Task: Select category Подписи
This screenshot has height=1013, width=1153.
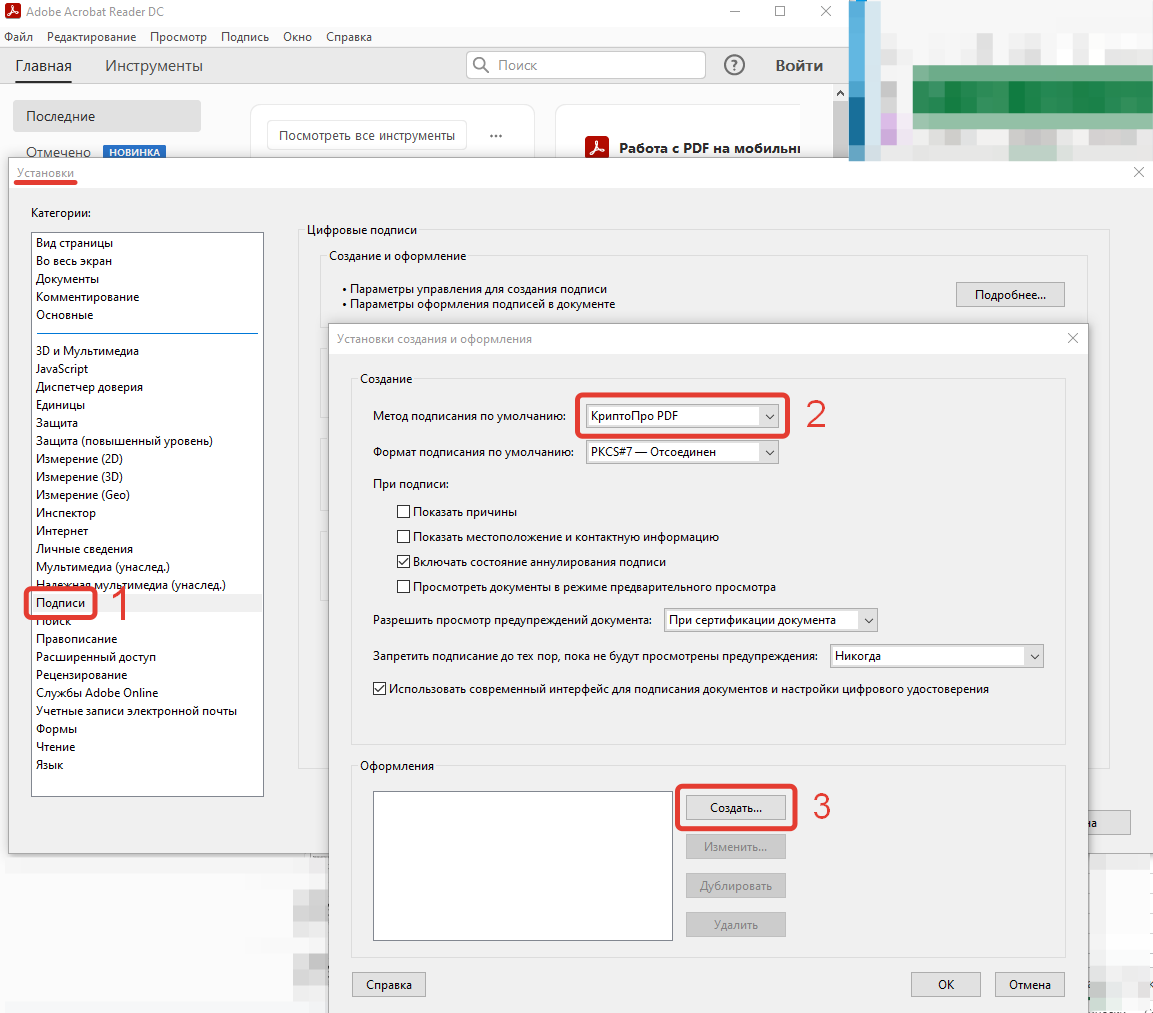Action: pos(60,603)
